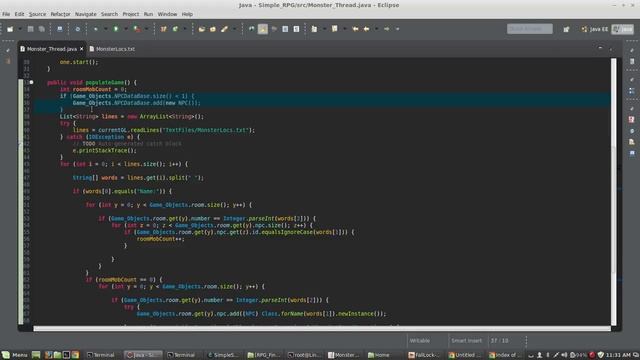Collapse the populateGame method fold marker
Image resolution: width=640 pixels, height=360 pixels.
point(31,82)
